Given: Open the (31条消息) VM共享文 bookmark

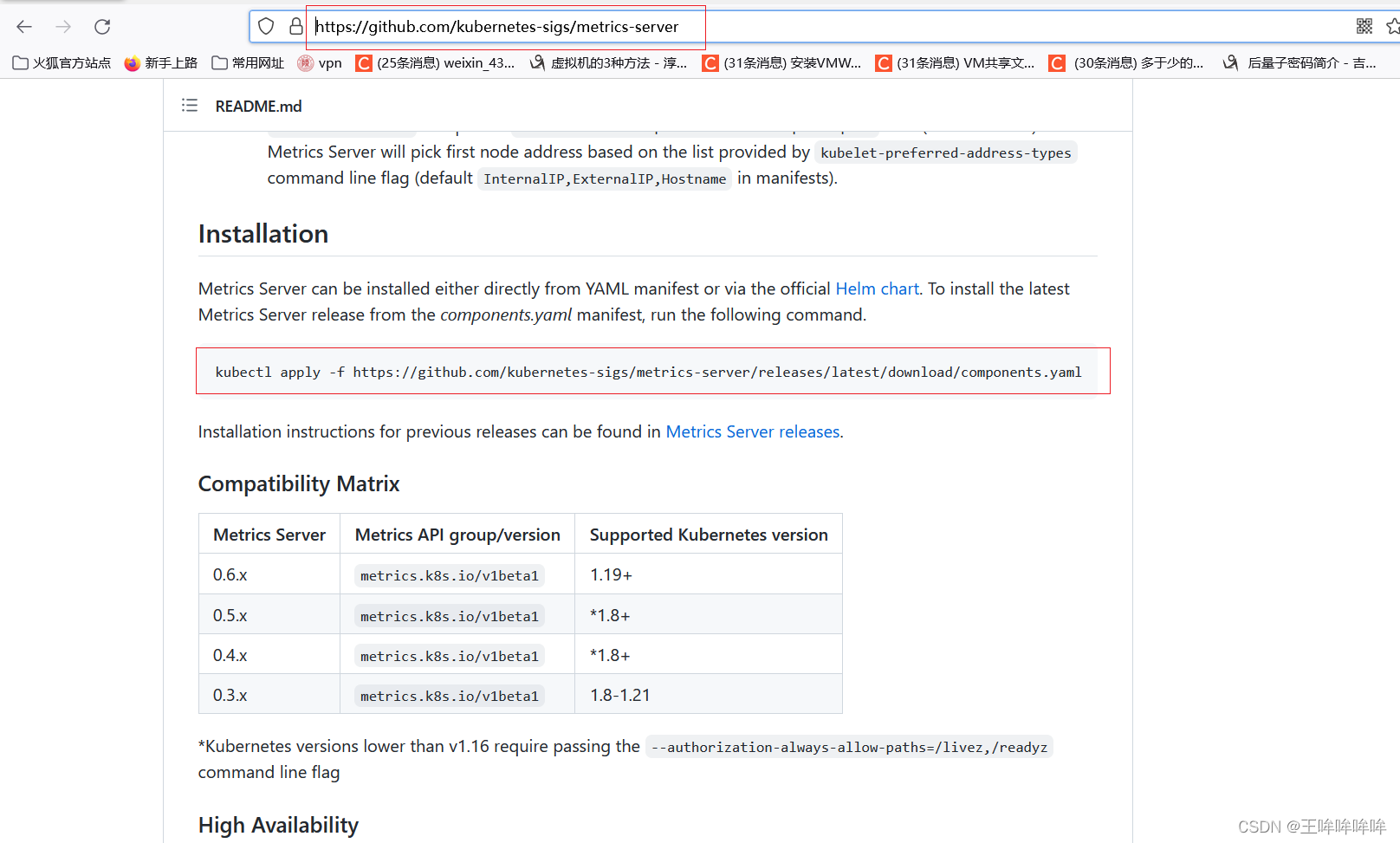Looking at the screenshot, I should coord(955,63).
